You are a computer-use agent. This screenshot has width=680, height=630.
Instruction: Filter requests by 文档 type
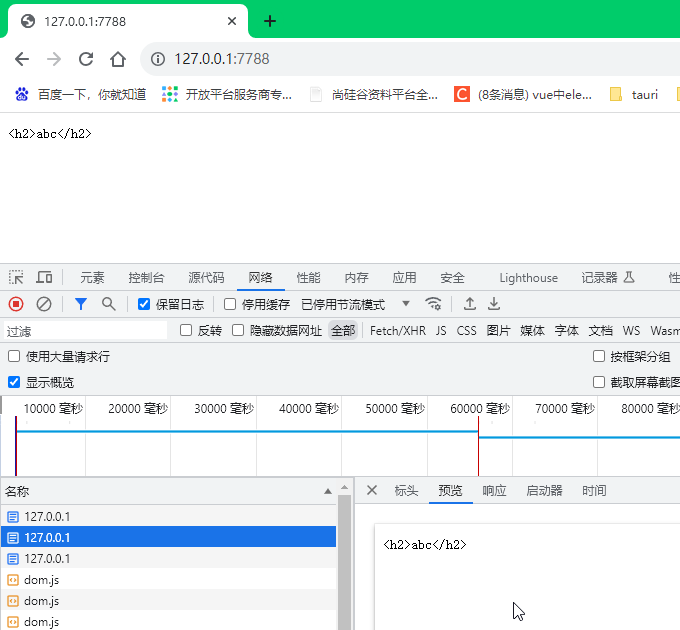[600, 331]
